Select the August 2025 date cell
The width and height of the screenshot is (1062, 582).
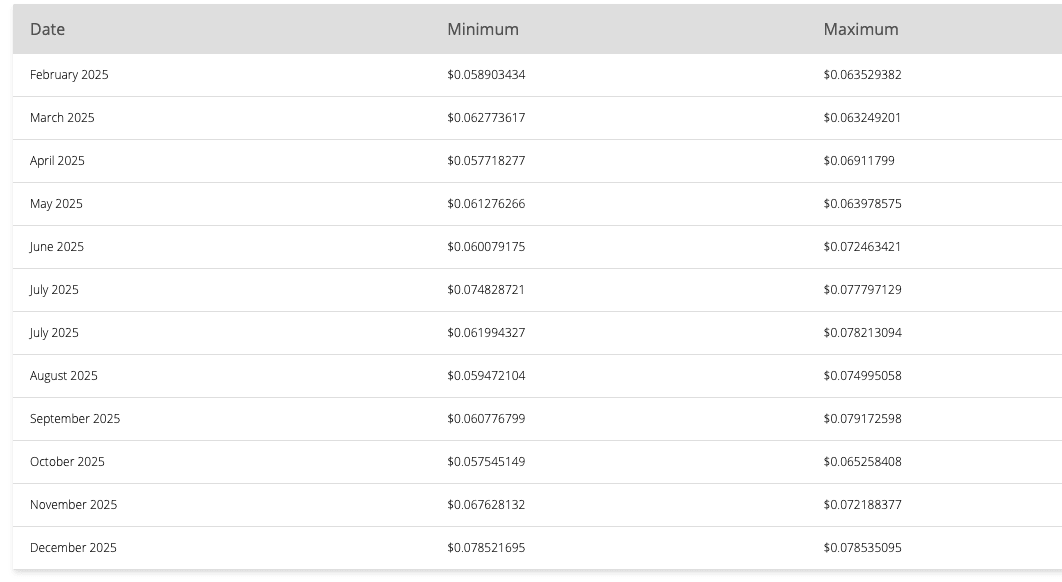point(64,376)
